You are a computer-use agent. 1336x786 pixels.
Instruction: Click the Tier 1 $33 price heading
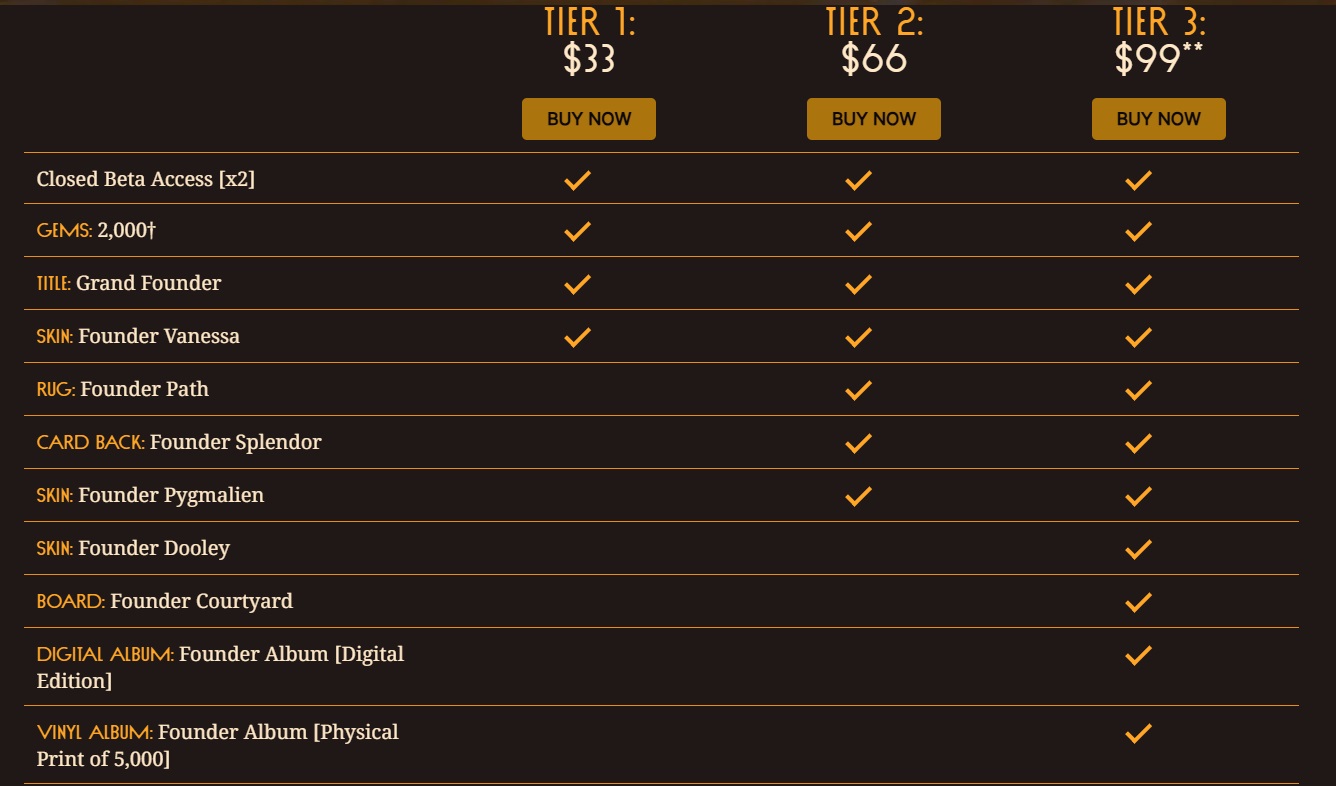(x=589, y=58)
